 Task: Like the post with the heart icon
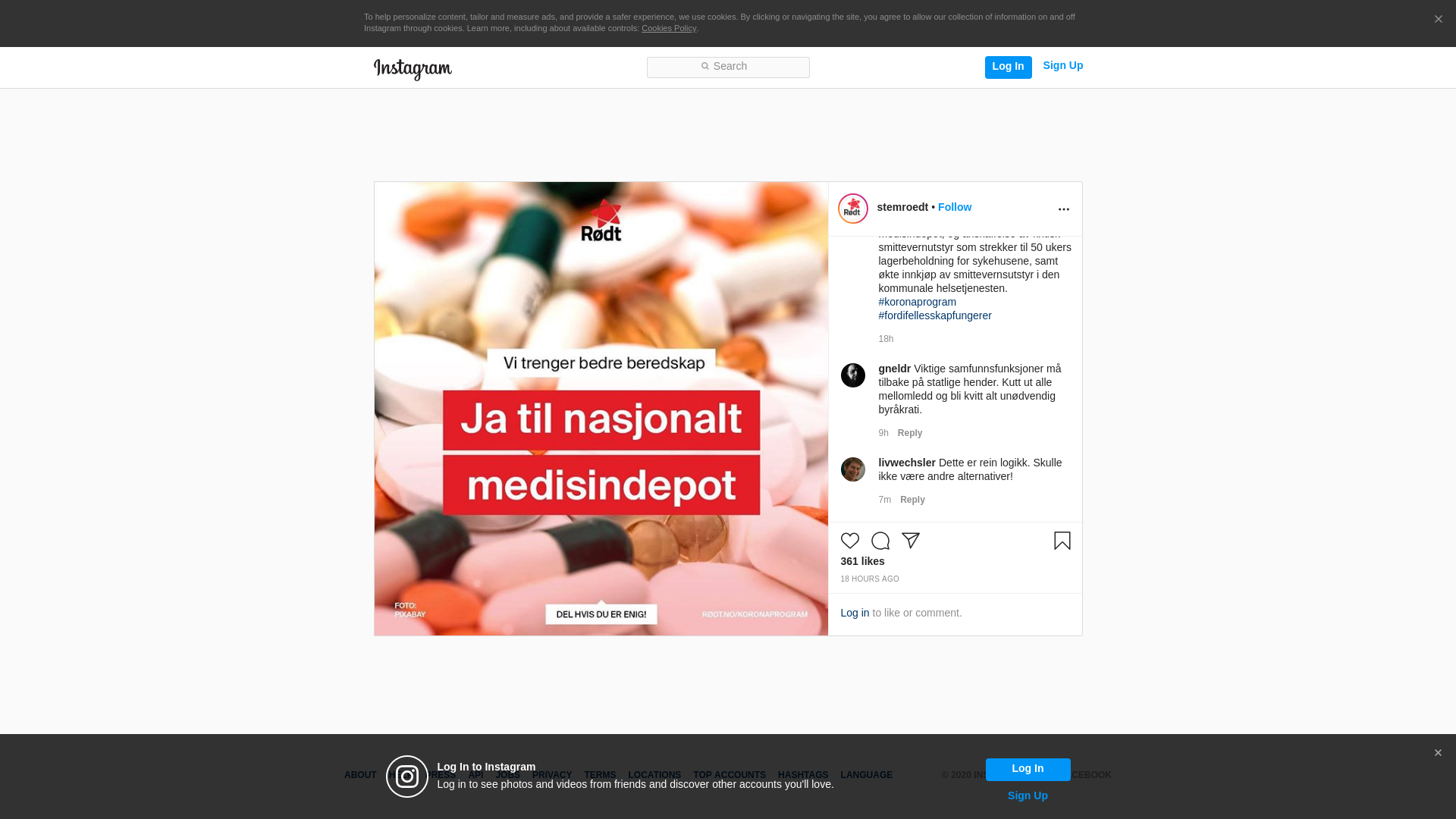[x=849, y=541]
